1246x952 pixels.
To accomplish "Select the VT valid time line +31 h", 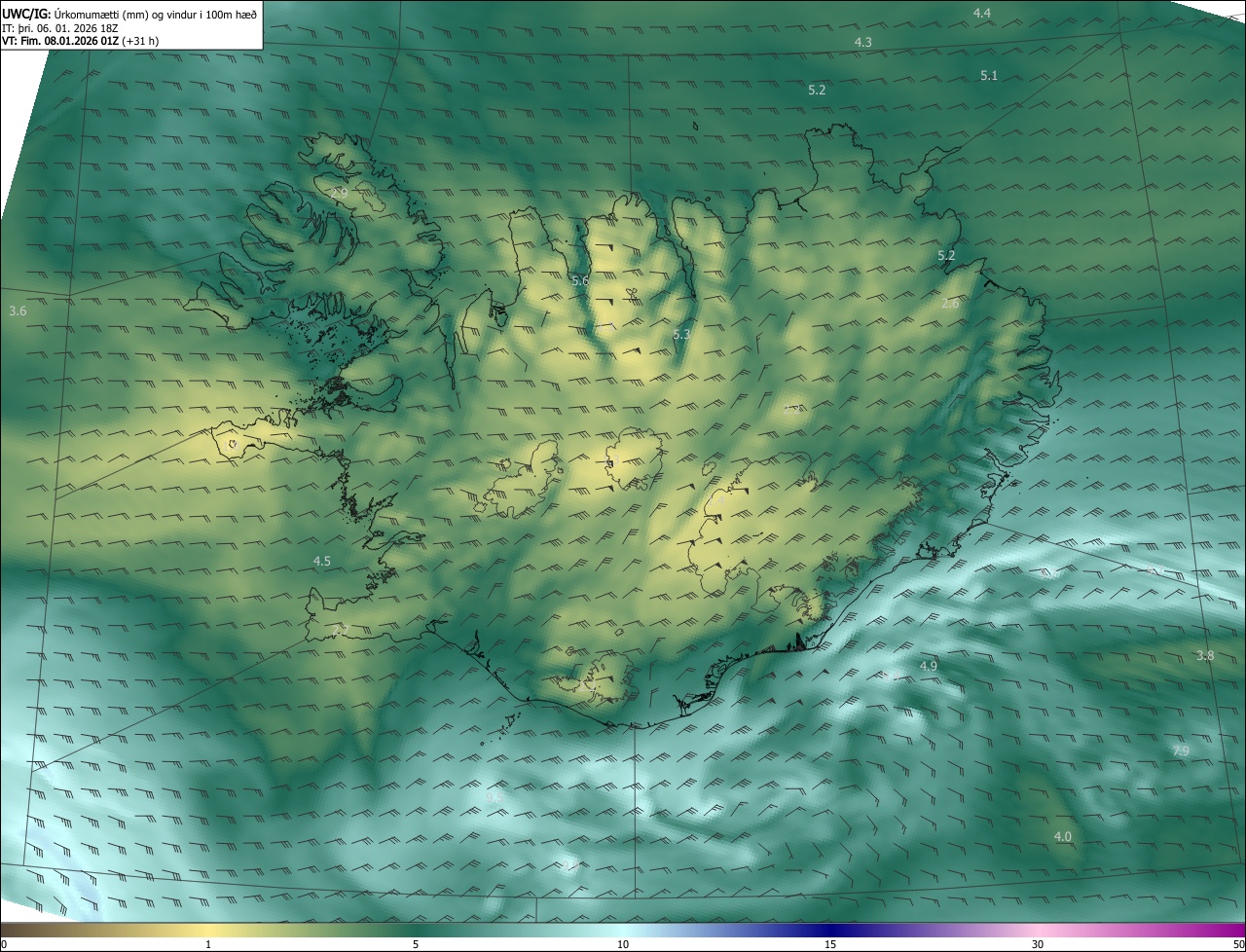I will pos(80,41).
